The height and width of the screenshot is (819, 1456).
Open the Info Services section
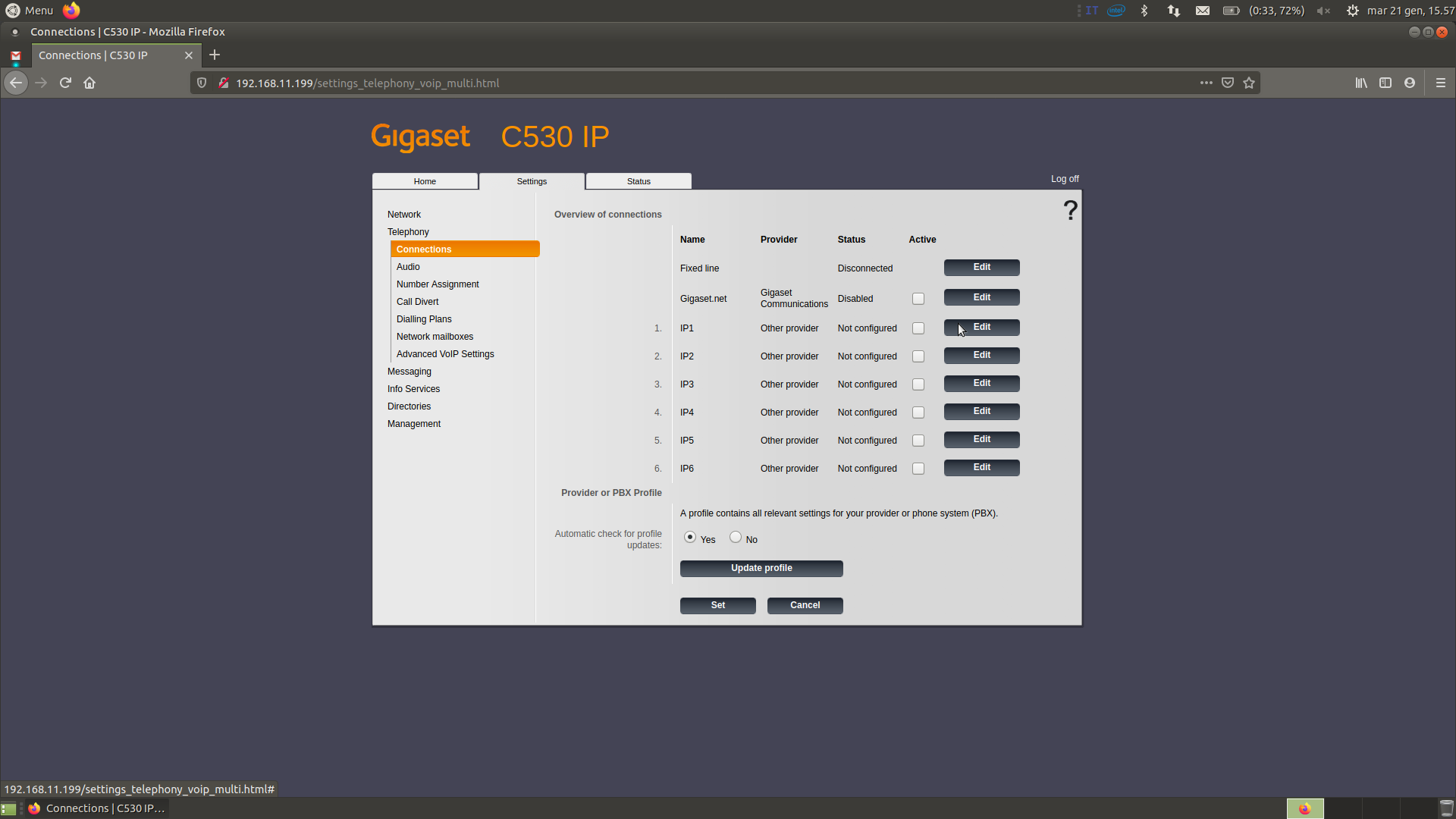(x=413, y=389)
